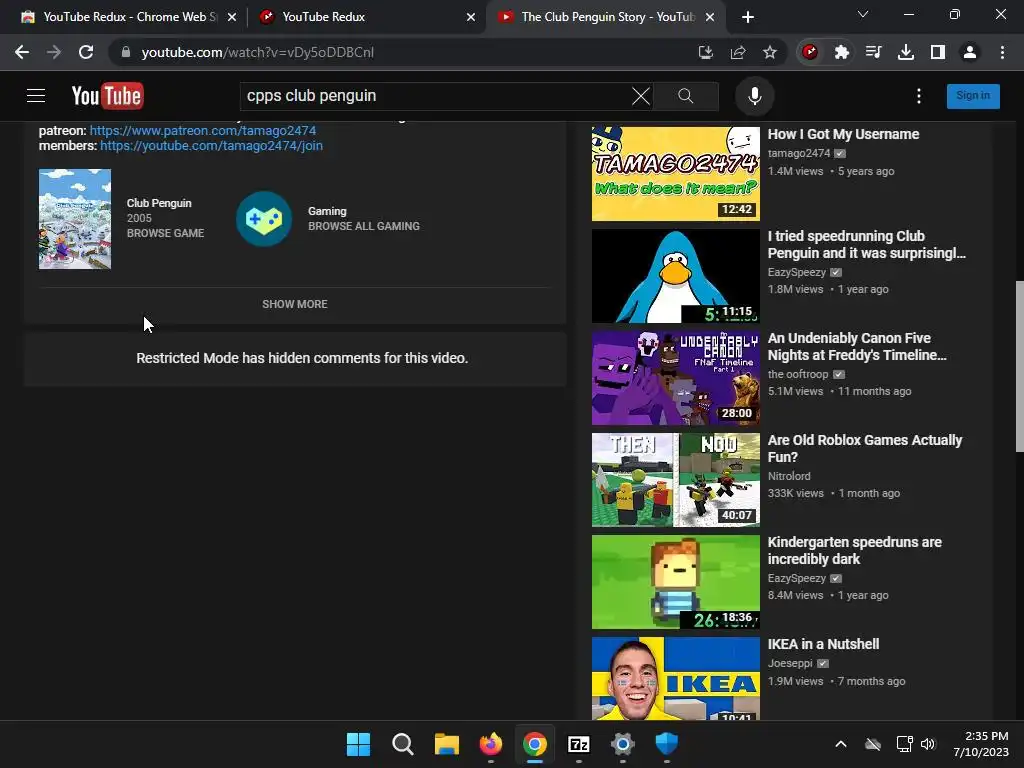The image size is (1024, 768).
Task: Open the tamago2474 channel name
Action: [x=799, y=153]
